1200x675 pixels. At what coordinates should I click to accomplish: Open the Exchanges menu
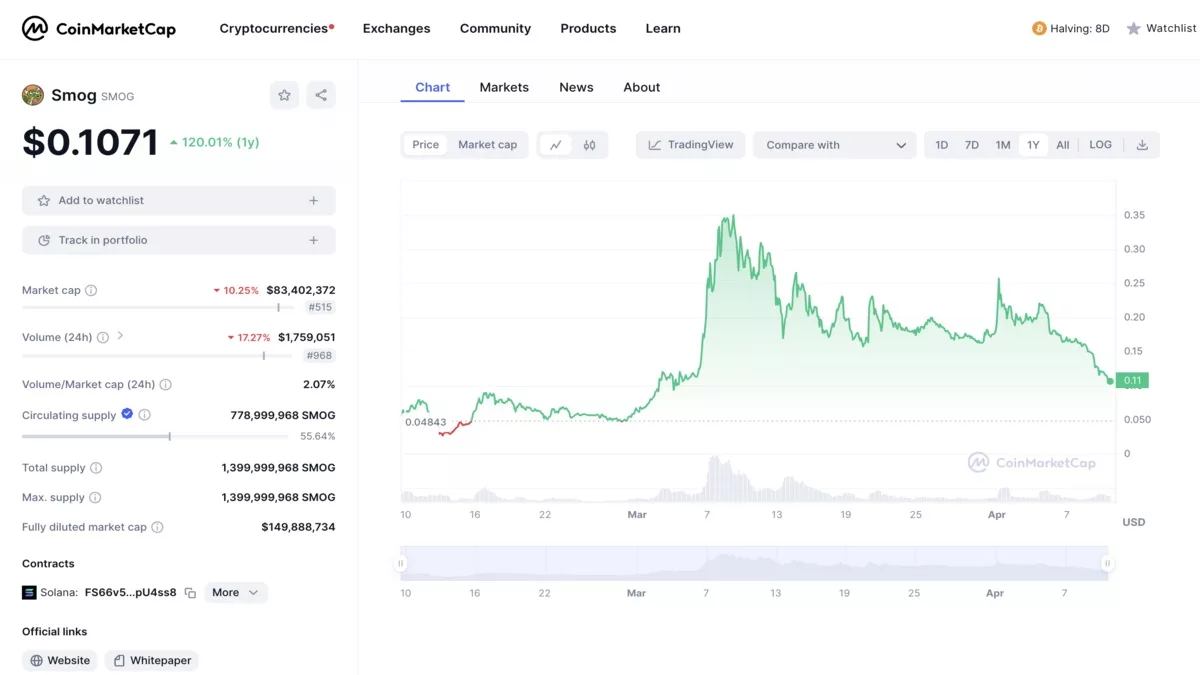397,28
